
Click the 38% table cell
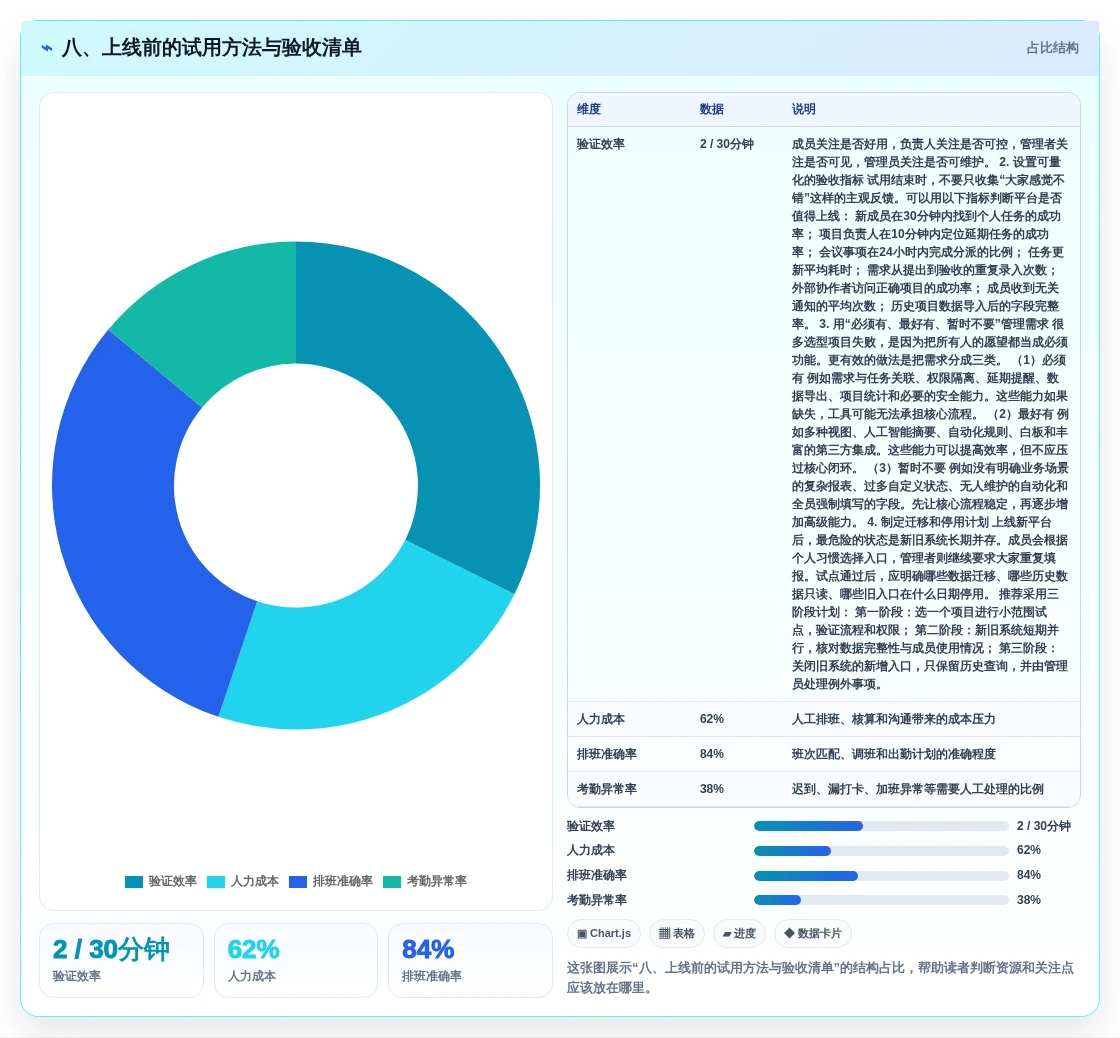pyautogui.click(x=711, y=789)
